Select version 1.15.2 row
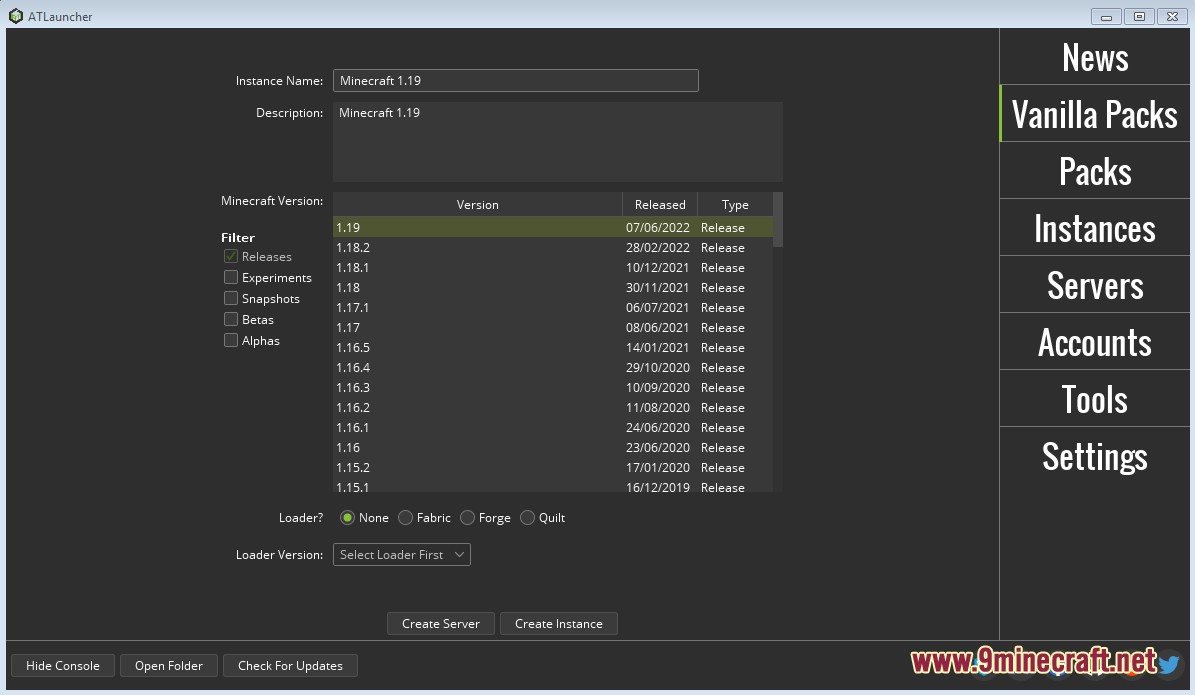The image size is (1195, 695). pyautogui.click(x=553, y=467)
